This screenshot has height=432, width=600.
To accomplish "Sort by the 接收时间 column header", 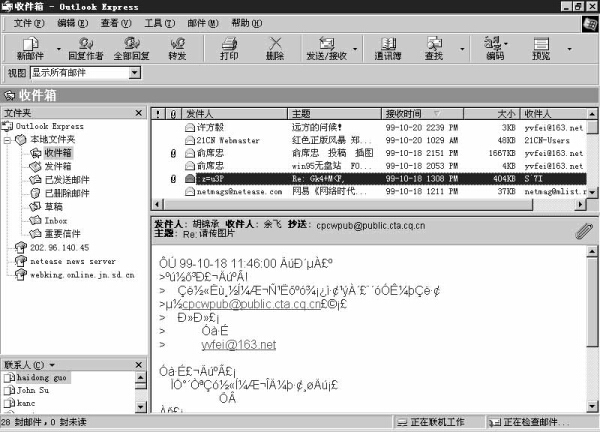I will point(422,114).
